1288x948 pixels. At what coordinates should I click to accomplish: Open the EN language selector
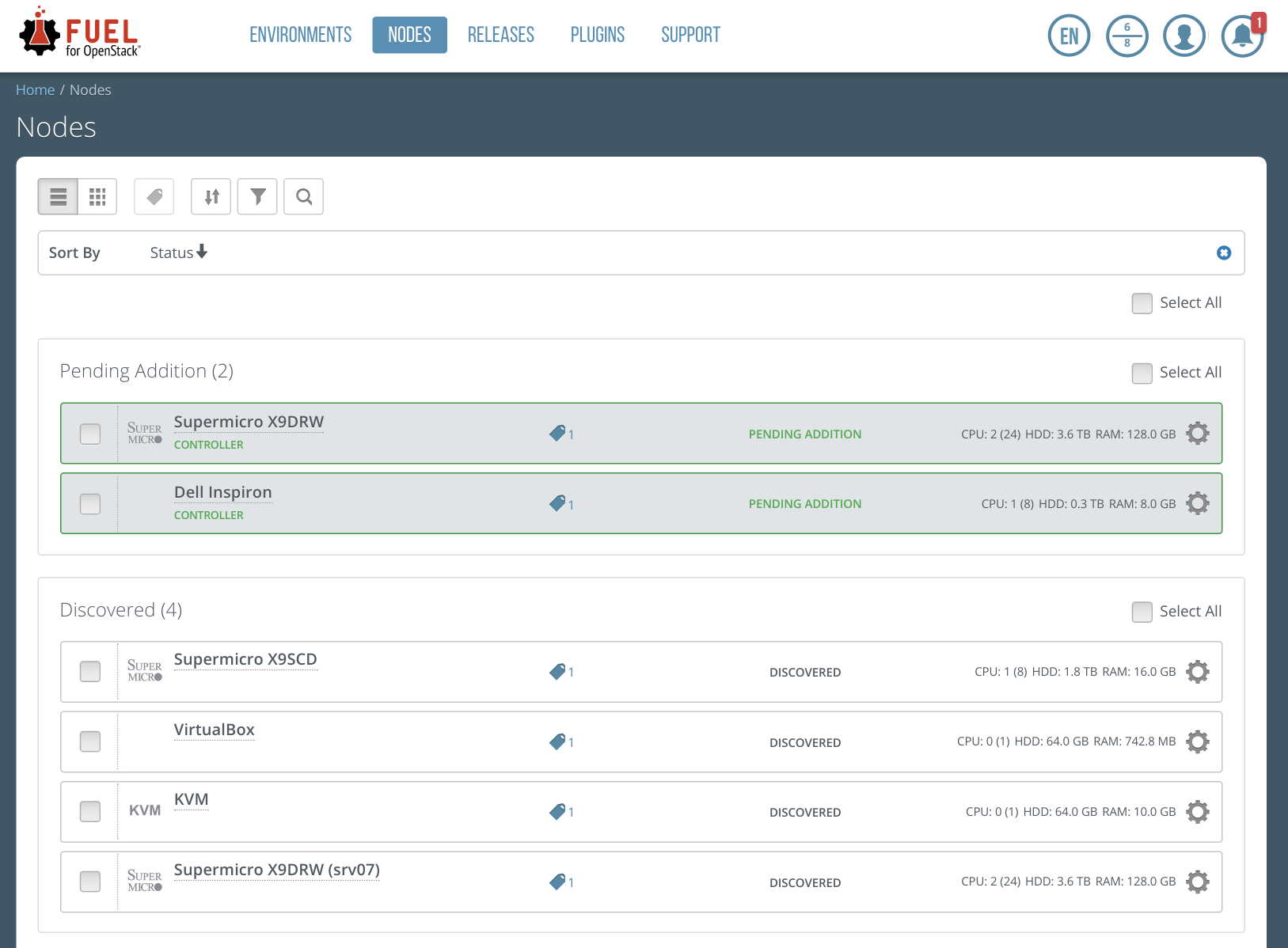(1069, 36)
